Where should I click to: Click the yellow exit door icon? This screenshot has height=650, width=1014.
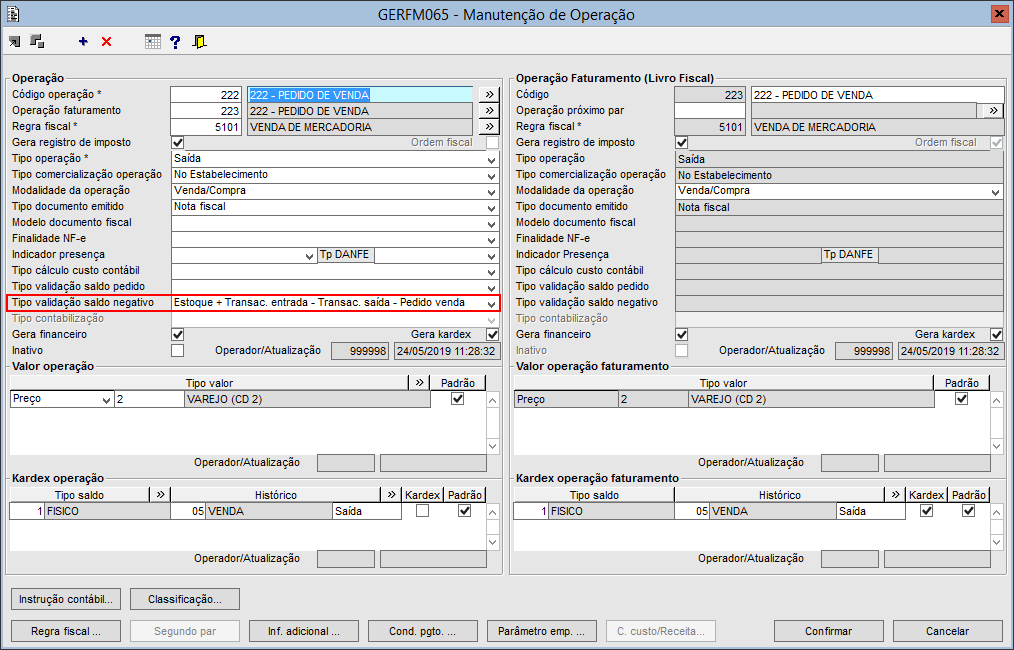(x=200, y=42)
